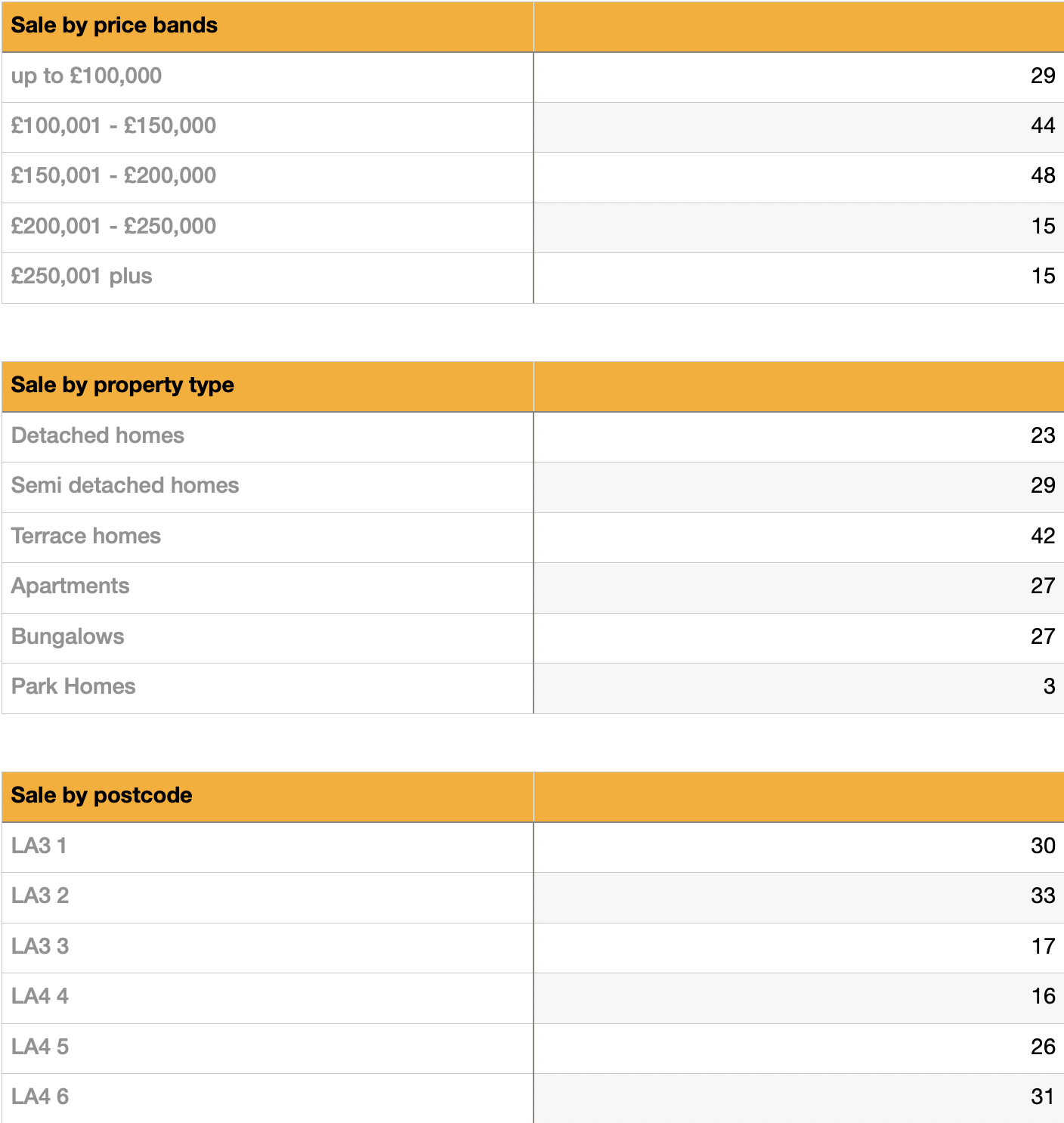Click the 'Sale by price bands' header

point(114,26)
